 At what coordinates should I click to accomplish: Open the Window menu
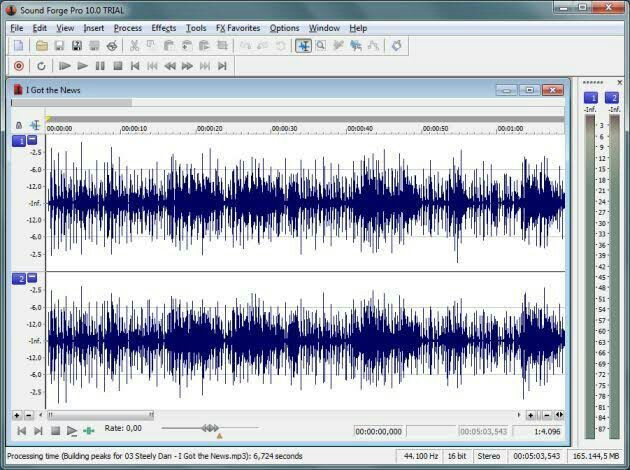pos(324,28)
